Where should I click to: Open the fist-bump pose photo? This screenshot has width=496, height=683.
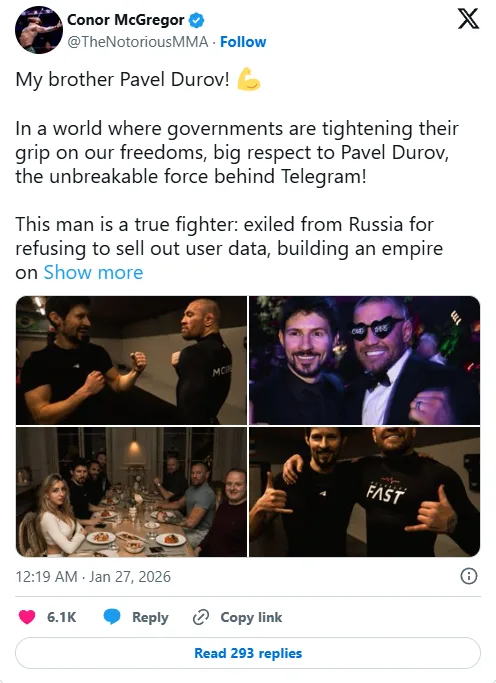pyautogui.click(x=131, y=360)
